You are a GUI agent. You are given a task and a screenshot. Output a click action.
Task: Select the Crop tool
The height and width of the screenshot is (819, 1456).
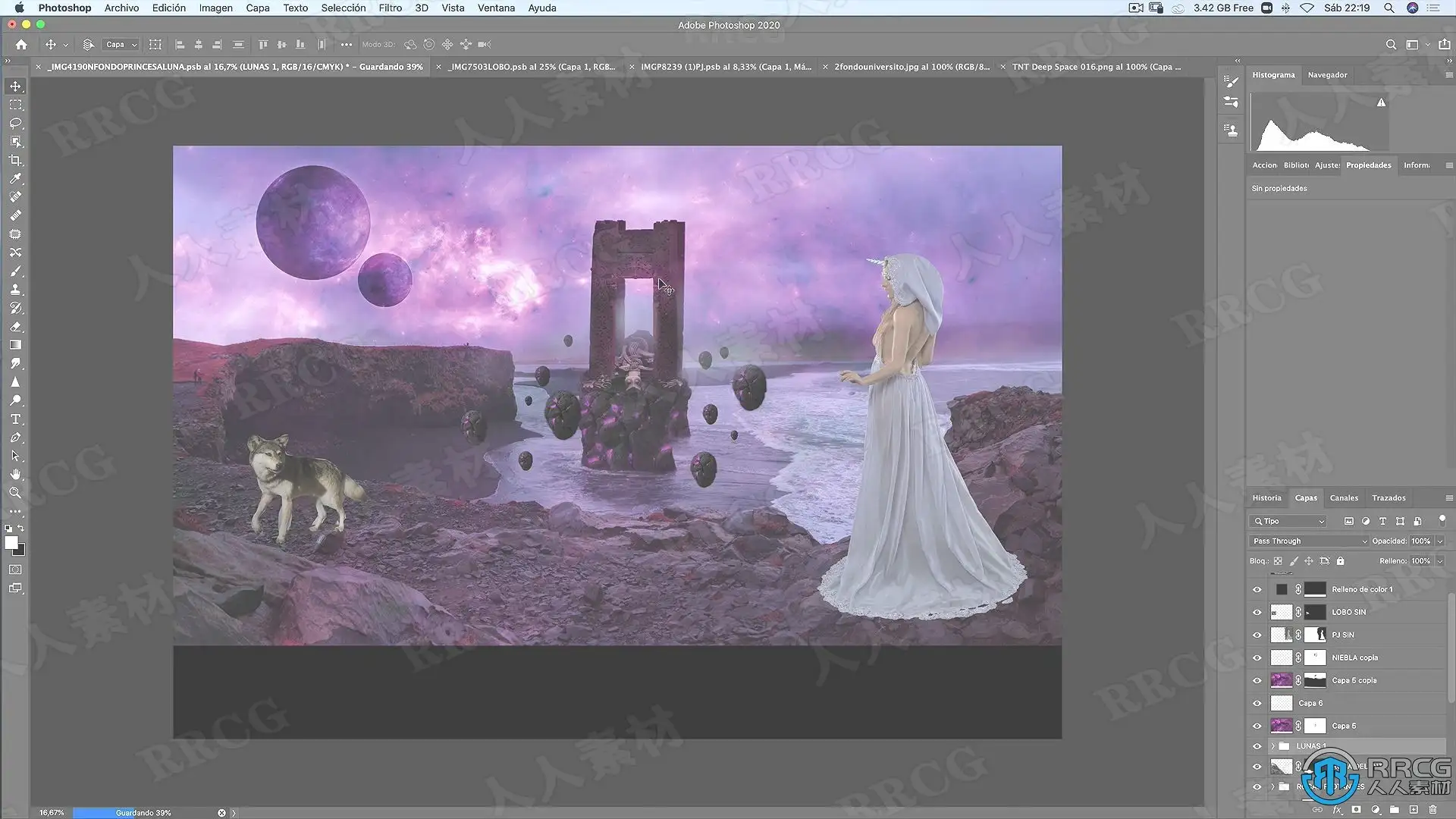(15, 161)
